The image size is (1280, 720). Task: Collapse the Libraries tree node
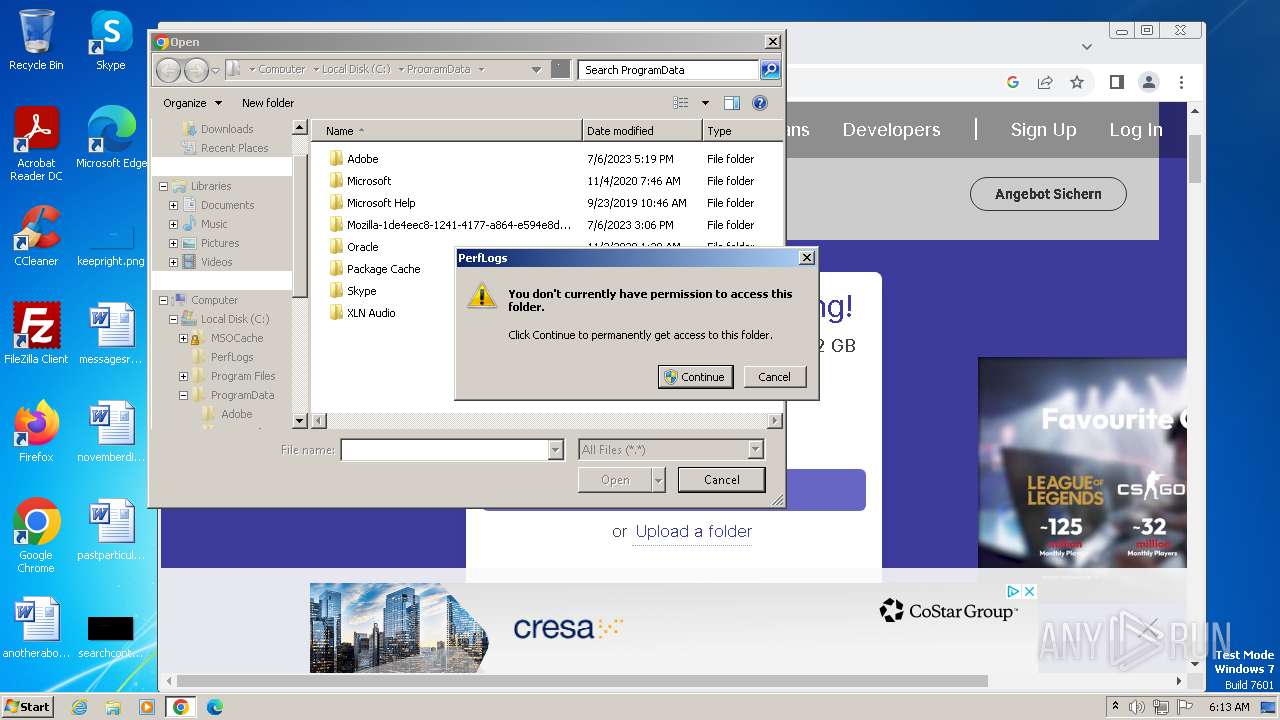[x=163, y=186]
